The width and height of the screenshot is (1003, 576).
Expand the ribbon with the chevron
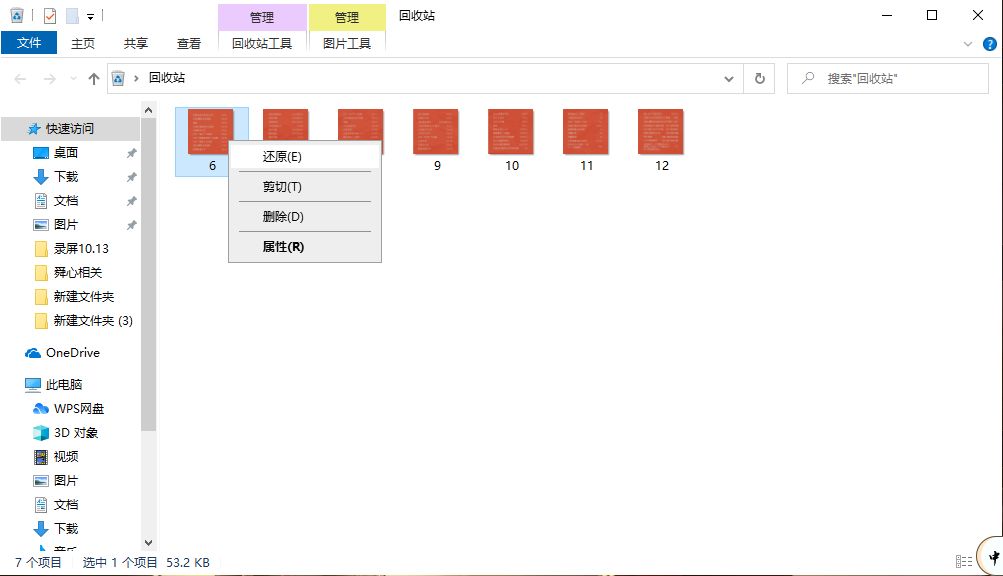(x=967, y=44)
